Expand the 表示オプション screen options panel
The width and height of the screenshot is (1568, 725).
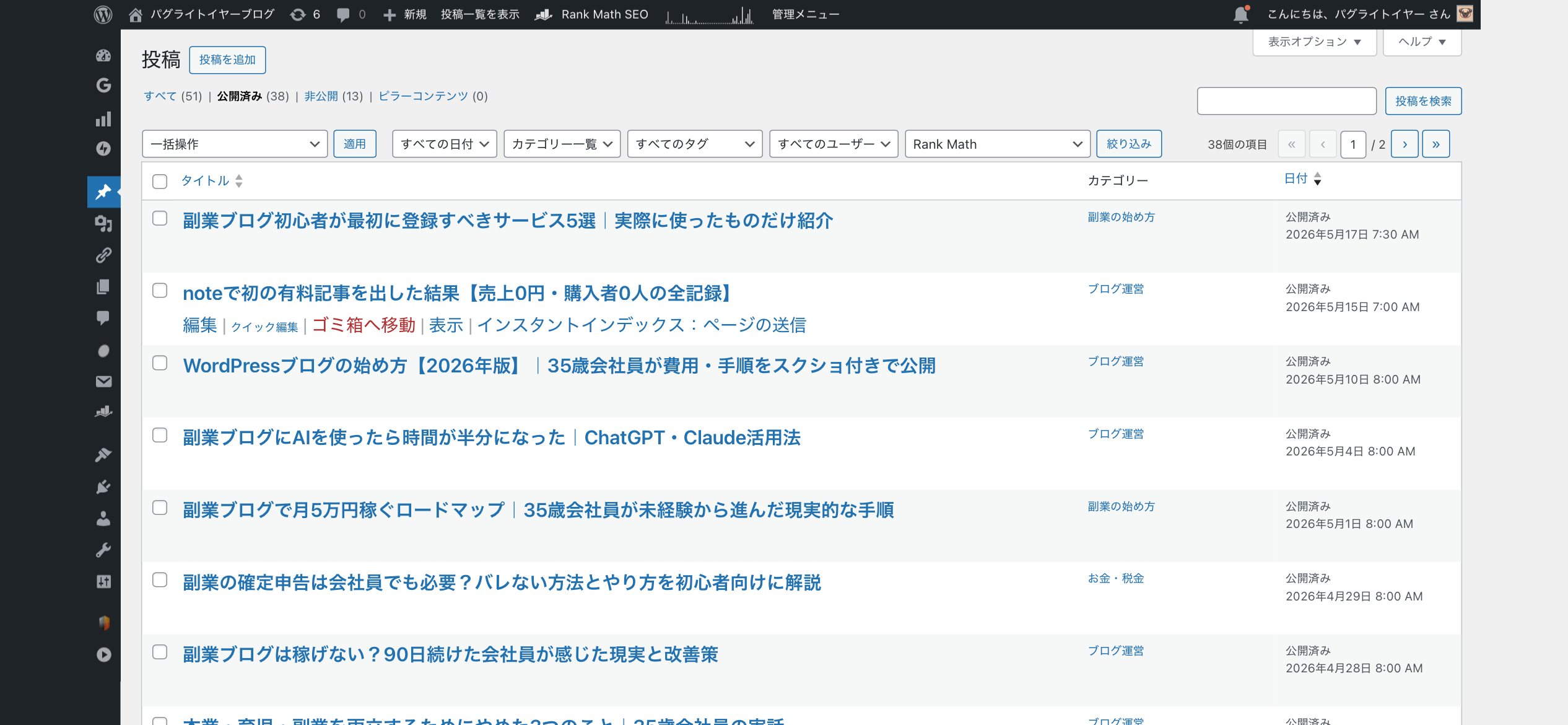[1314, 42]
